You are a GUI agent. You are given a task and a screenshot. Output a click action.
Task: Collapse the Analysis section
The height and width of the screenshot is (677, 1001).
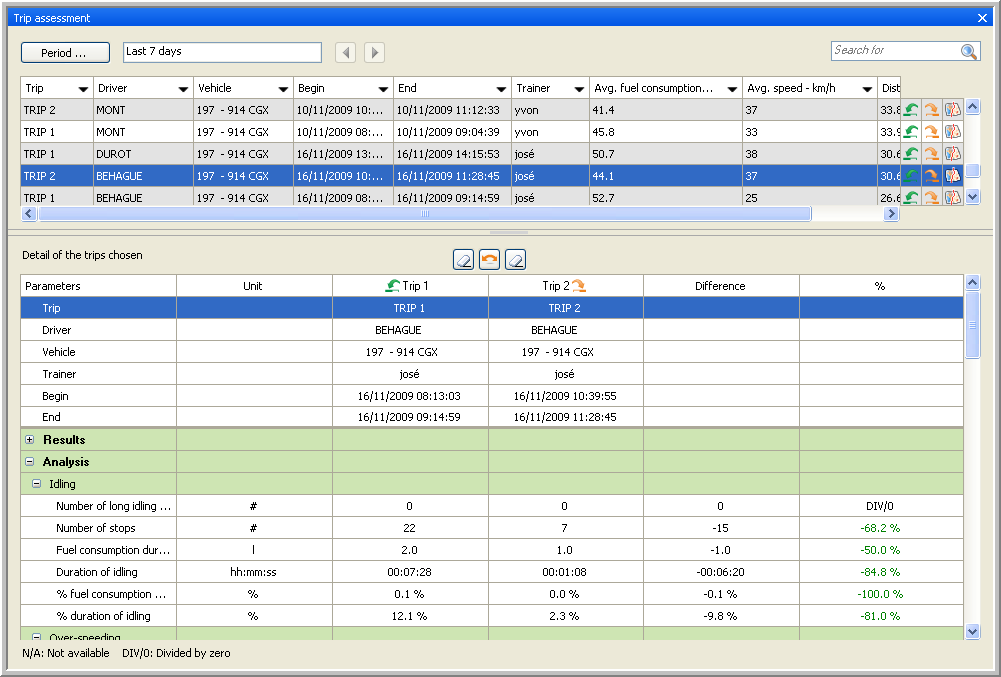point(30,462)
